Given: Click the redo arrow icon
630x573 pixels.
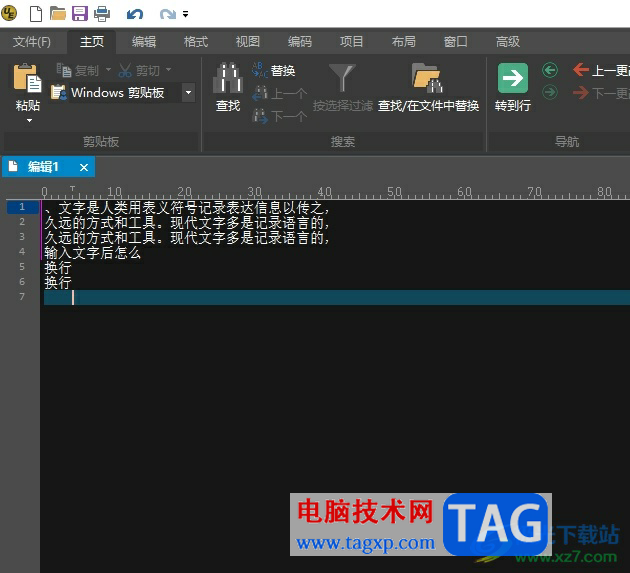Looking at the screenshot, I should (168, 14).
